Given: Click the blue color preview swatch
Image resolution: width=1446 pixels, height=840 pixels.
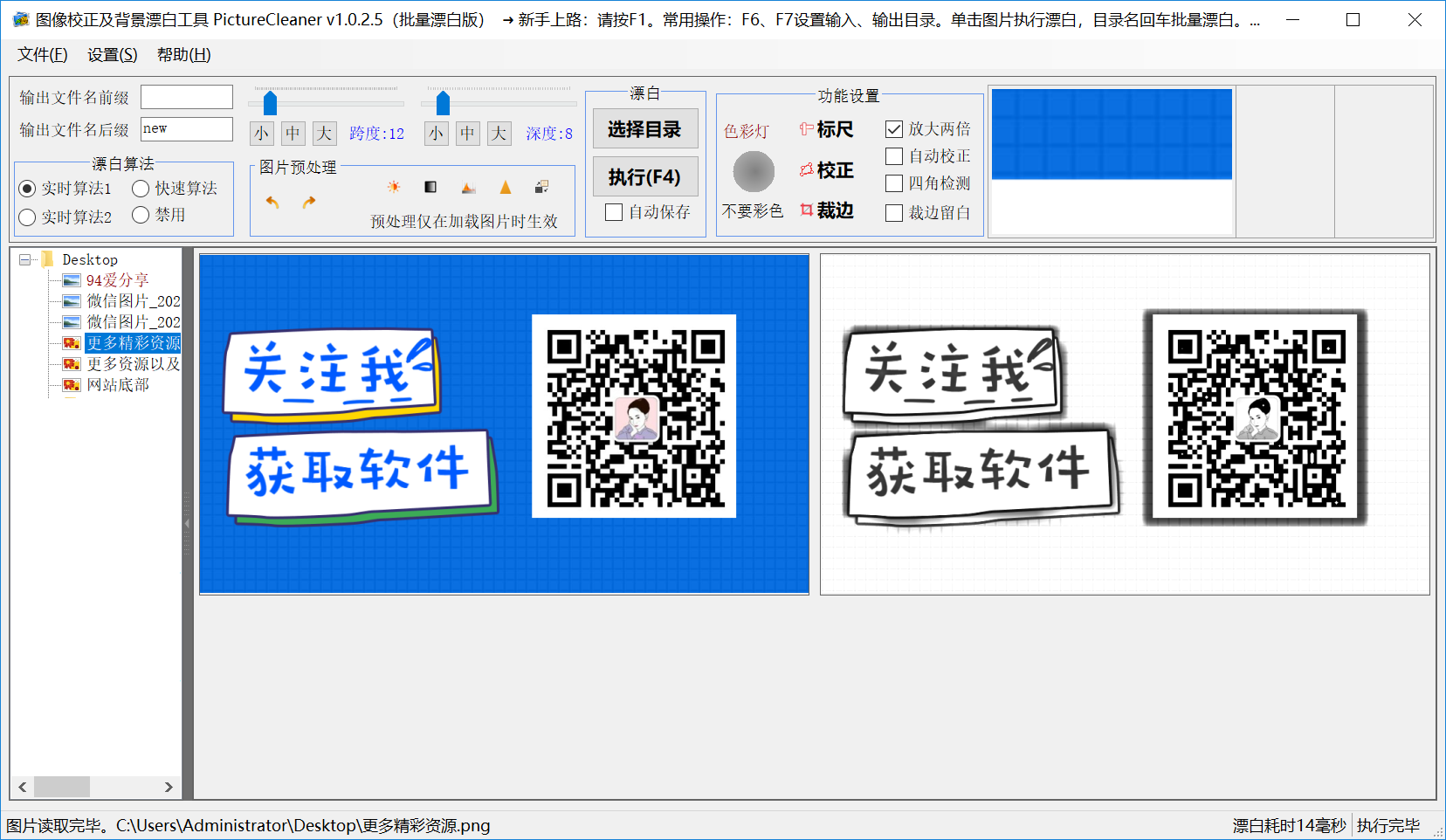Looking at the screenshot, I should coord(1112,134).
